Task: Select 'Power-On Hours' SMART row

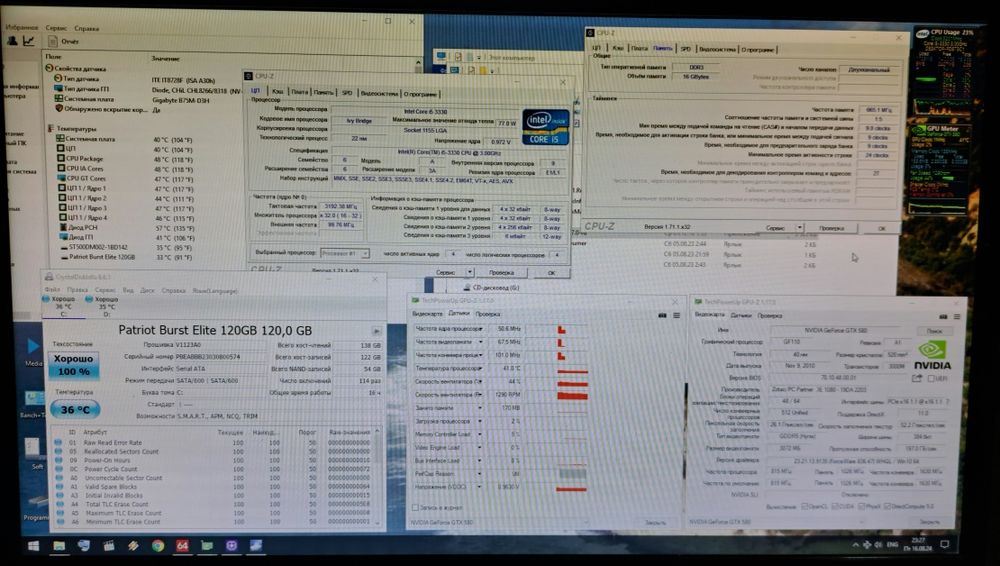Action: click(214, 460)
